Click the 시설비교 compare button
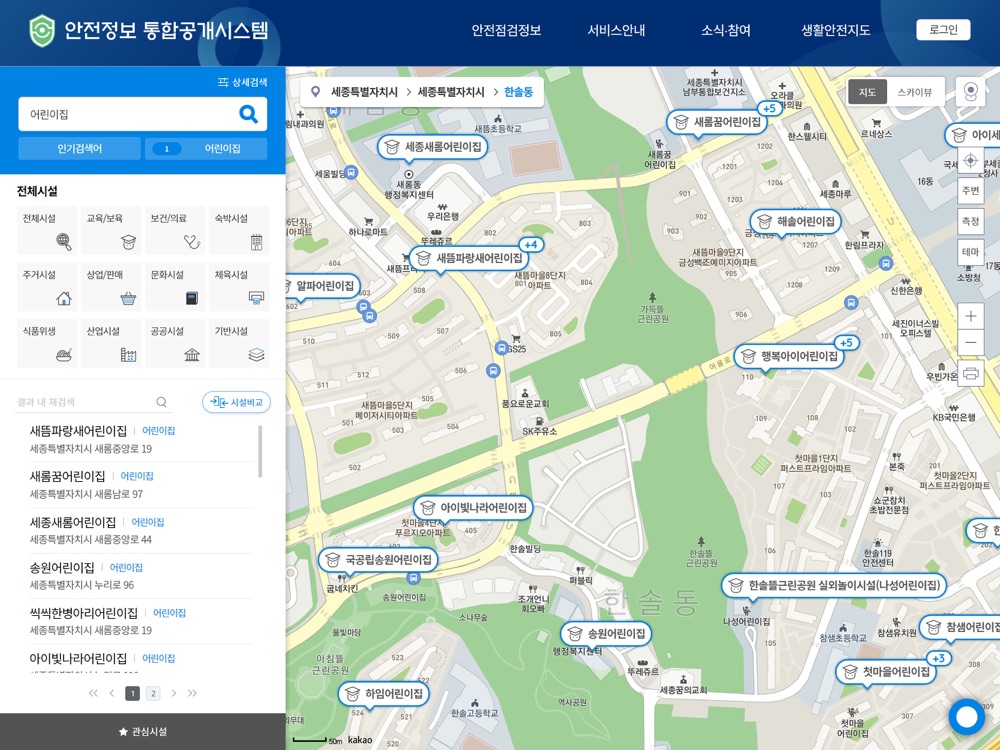This screenshot has height=750, width=1000. point(236,402)
